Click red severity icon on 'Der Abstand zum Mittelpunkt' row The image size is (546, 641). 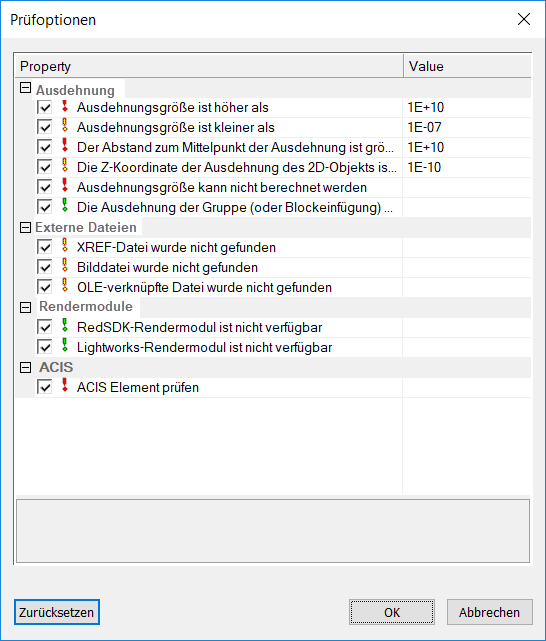(65, 146)
